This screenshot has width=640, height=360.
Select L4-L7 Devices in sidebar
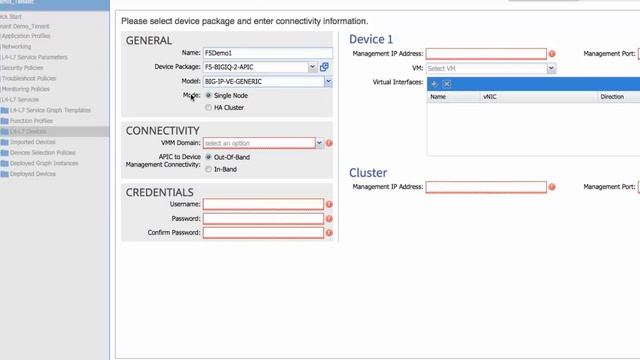pos(28,131)
